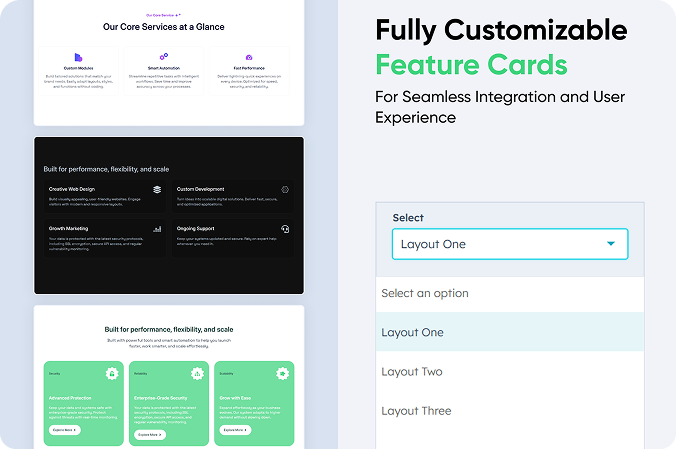The width and height of the screenshot is (676, 449).
Task: Click the 'Fully Customizable' headline
Action: pos(501,30)
